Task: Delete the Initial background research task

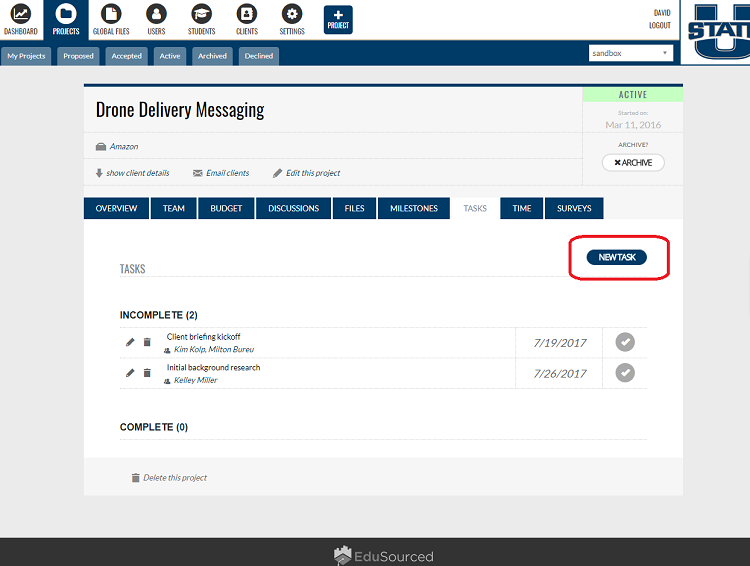Action: (x=147, y=373)
